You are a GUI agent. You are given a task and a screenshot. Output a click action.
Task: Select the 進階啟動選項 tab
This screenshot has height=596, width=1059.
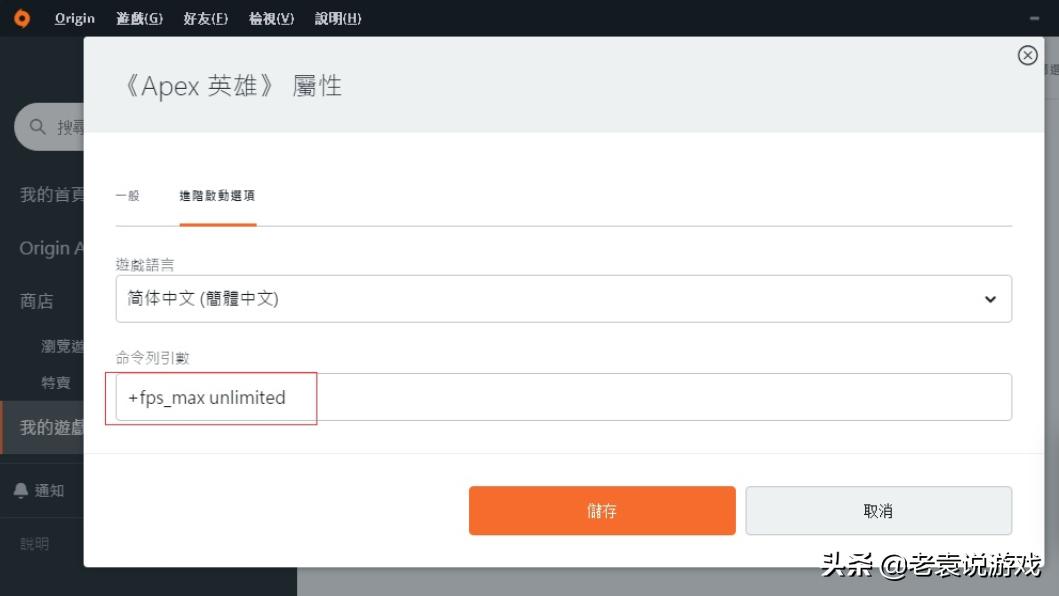pos(218,196)
